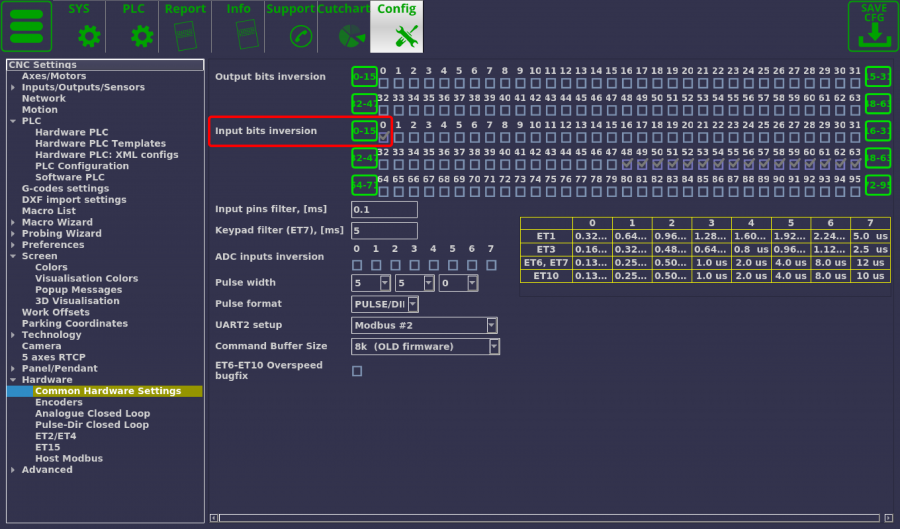Open the Command Buffer Size dropdown
The width and height of the screenshot is (900, 529).
tap(425, 347)
